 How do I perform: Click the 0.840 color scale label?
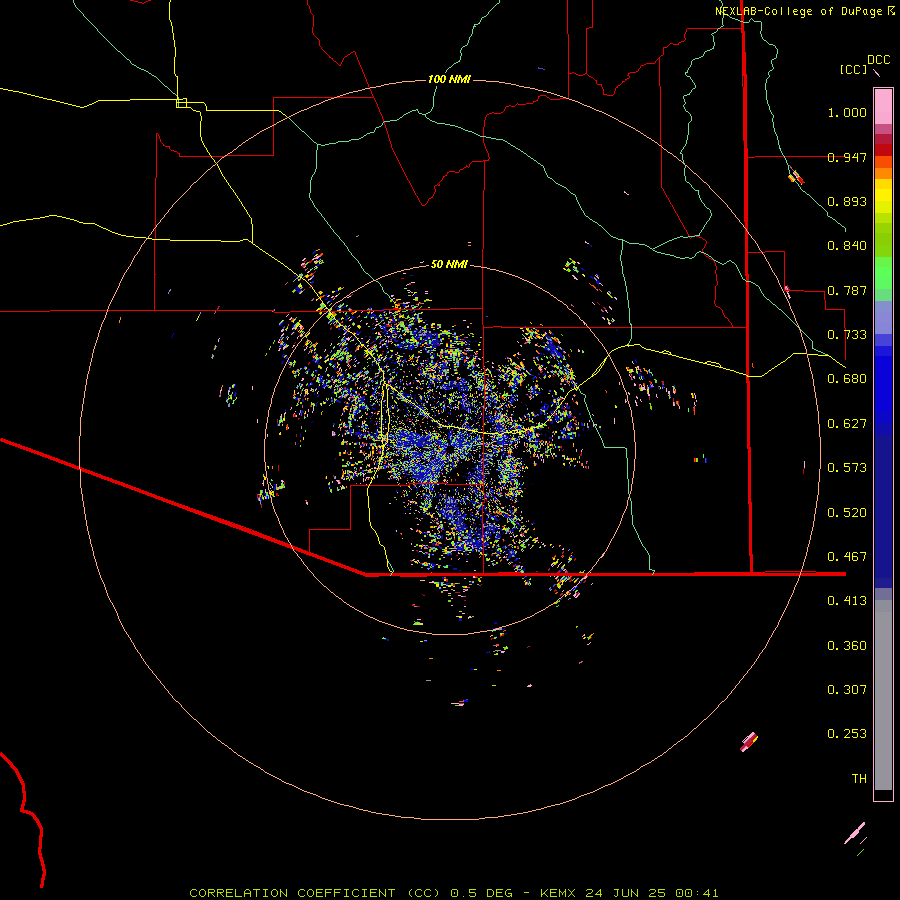coord(847,246)
